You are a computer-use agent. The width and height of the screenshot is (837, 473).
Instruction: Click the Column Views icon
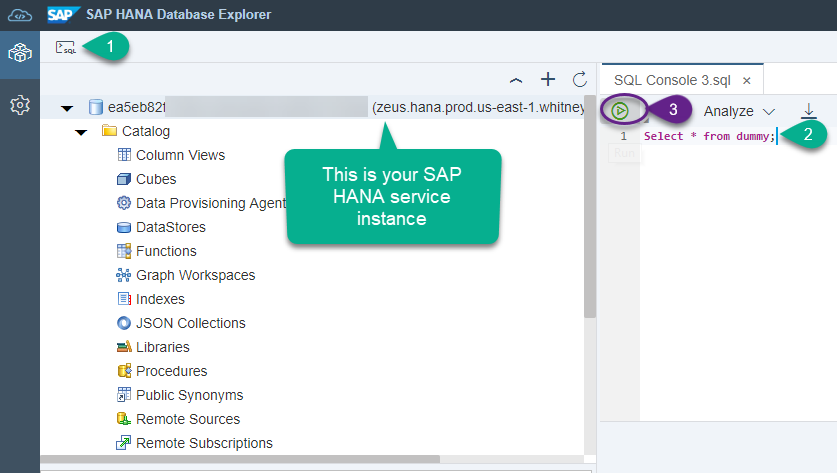coord(124,155)
